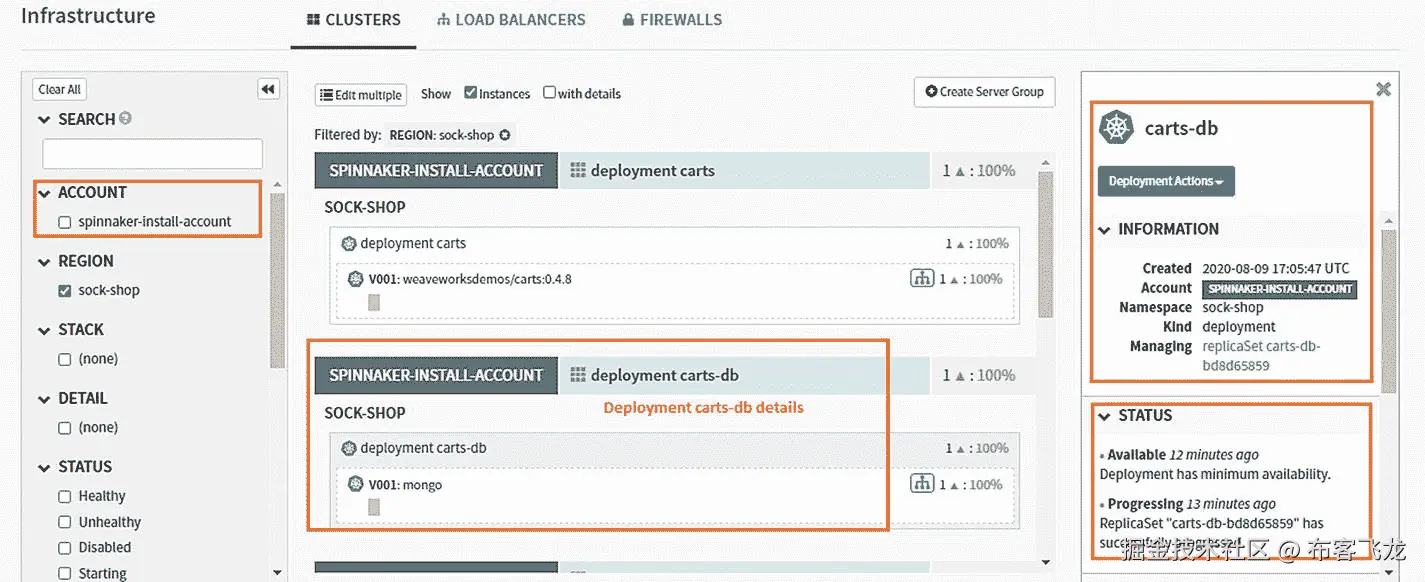Click the help icon next to SEARCH
The height and width of the screenshot is (582, 1425).
pos(125,118)
